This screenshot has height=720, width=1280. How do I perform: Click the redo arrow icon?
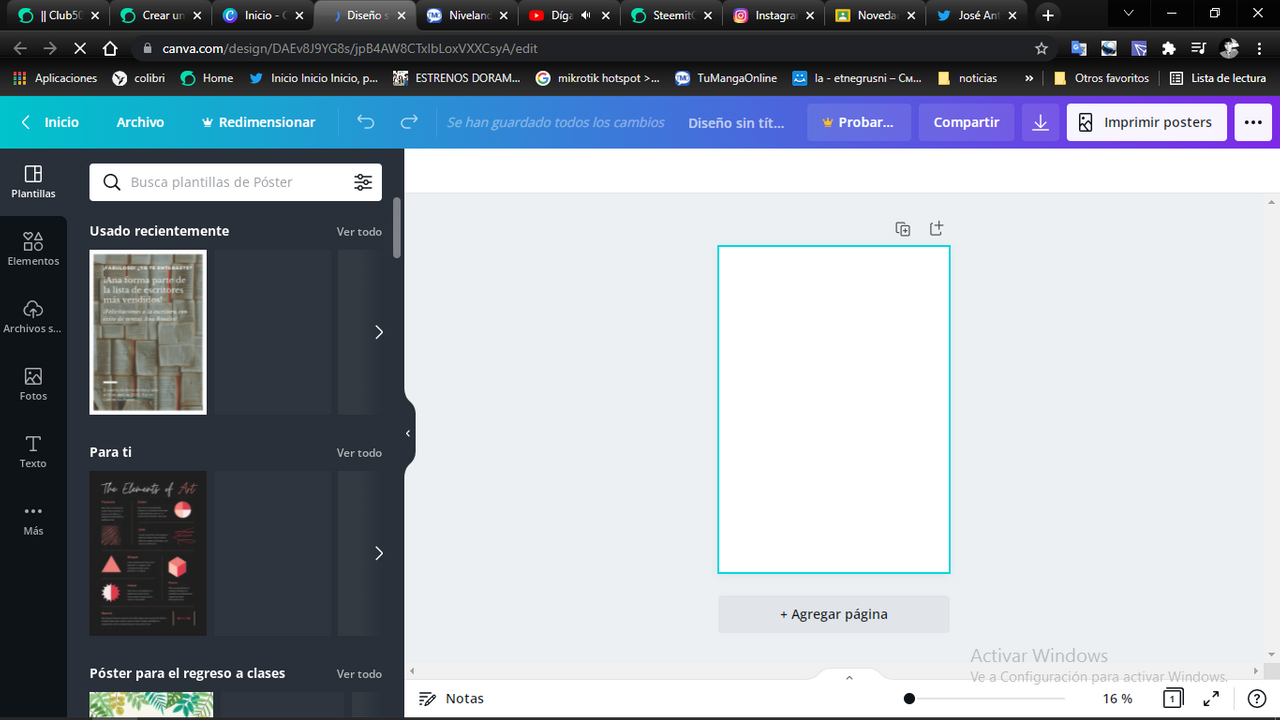409,122
